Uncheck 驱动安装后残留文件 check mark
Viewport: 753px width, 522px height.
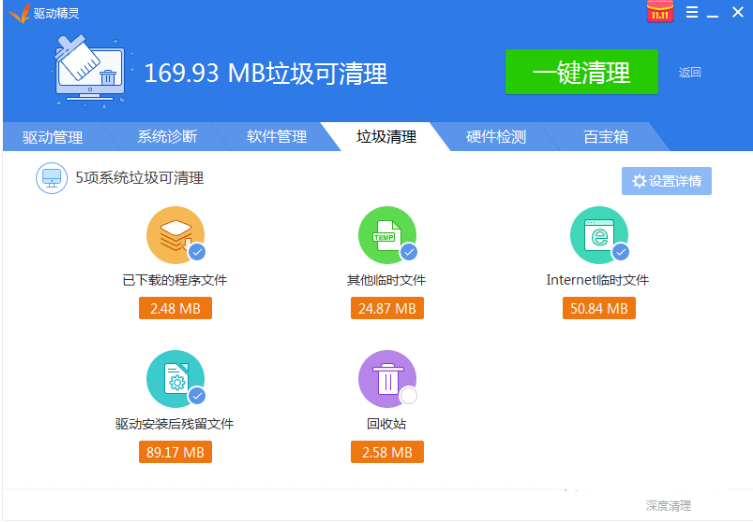(197, 396)
